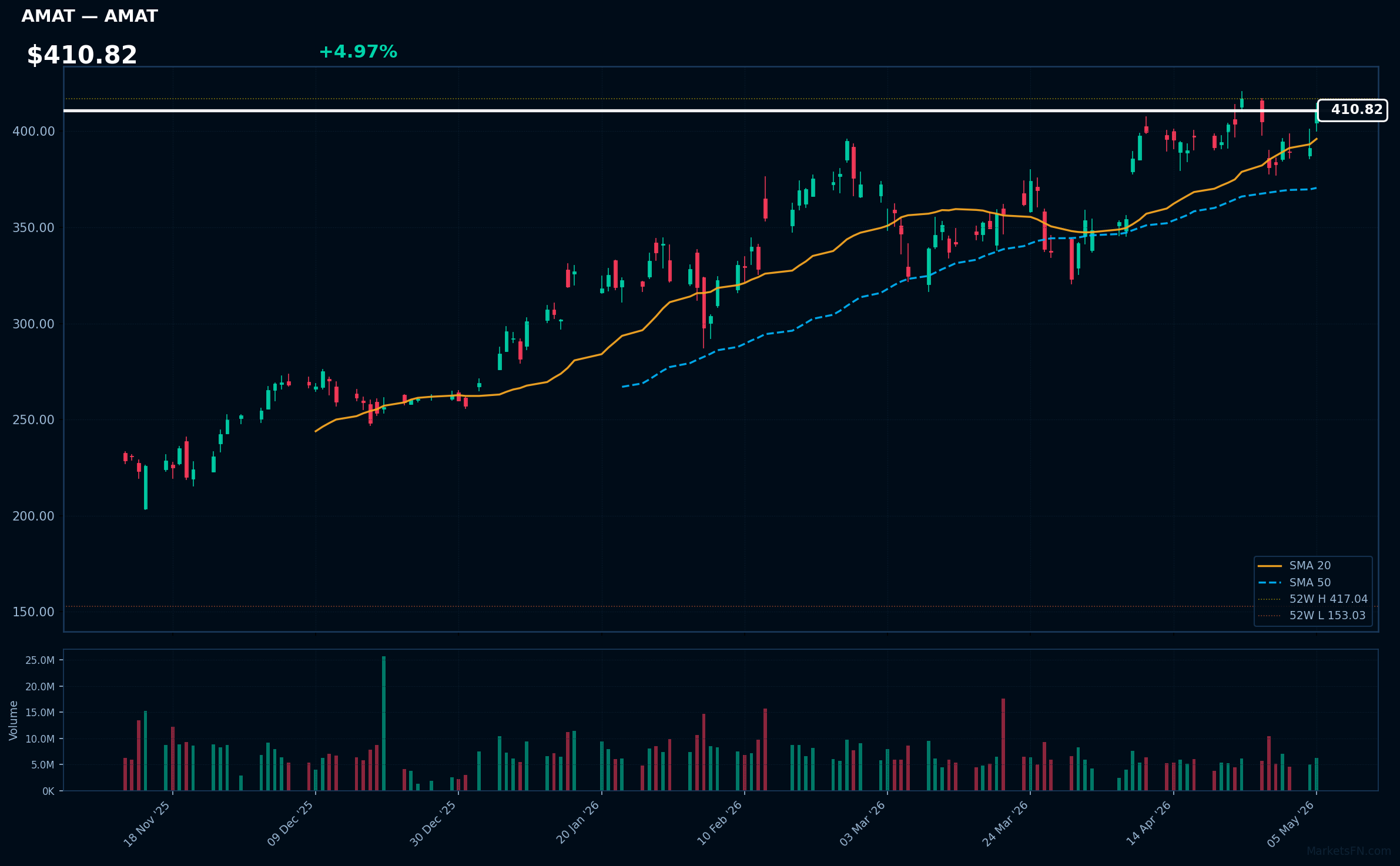The width and height of the screenshot is (1400, 866).
Task: Click the tallest green volume bar above 25M
Action: 384,723
